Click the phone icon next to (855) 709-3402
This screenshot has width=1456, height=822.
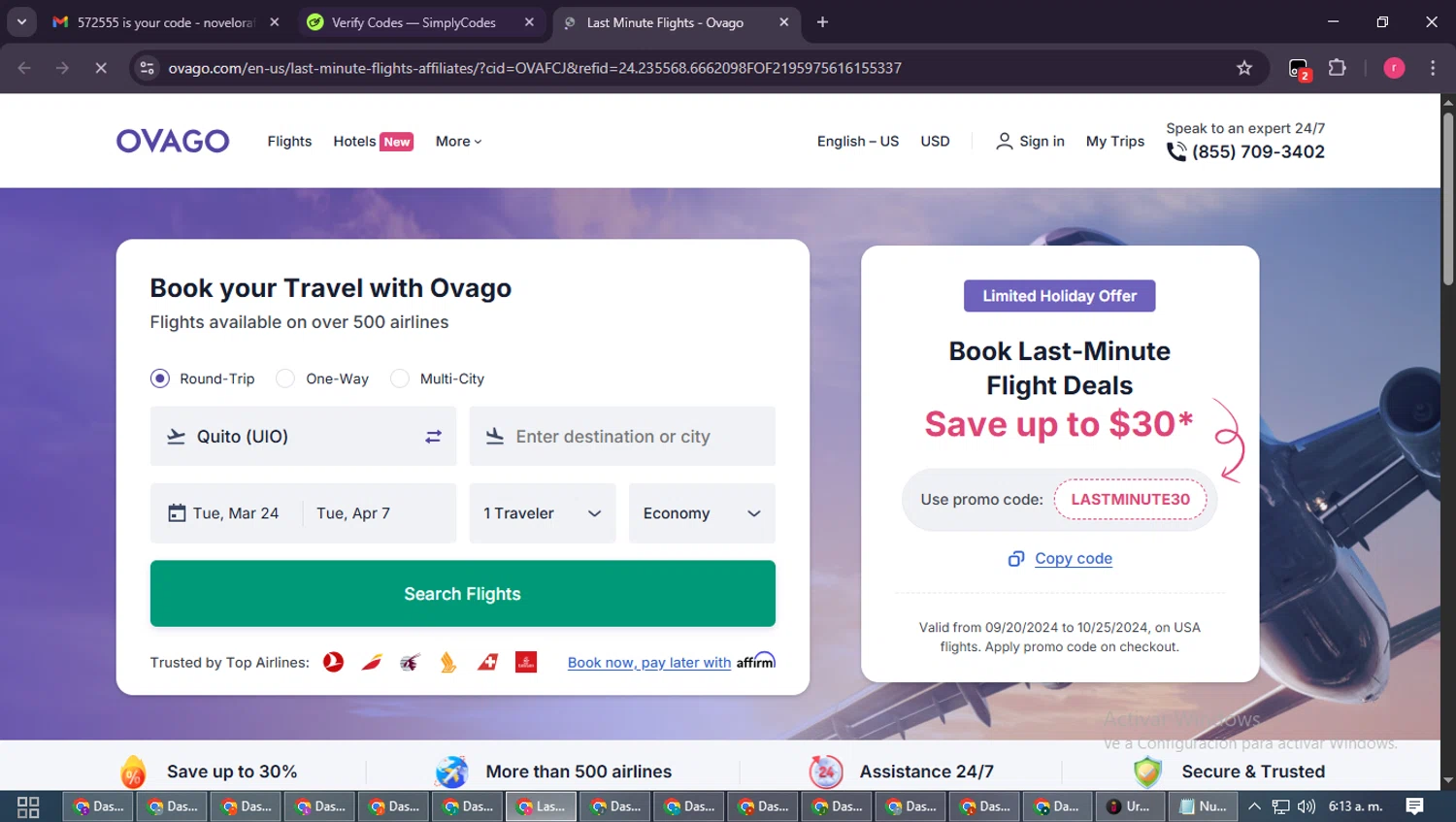[x=1176, y=151]
